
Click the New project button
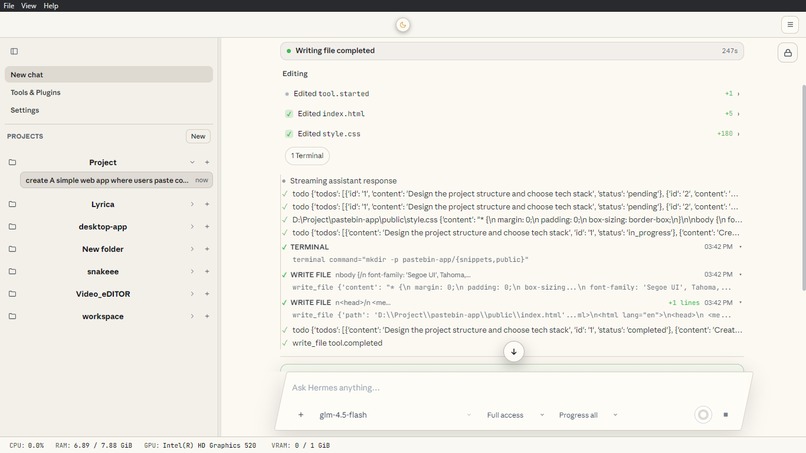click(x=198, y=136)
